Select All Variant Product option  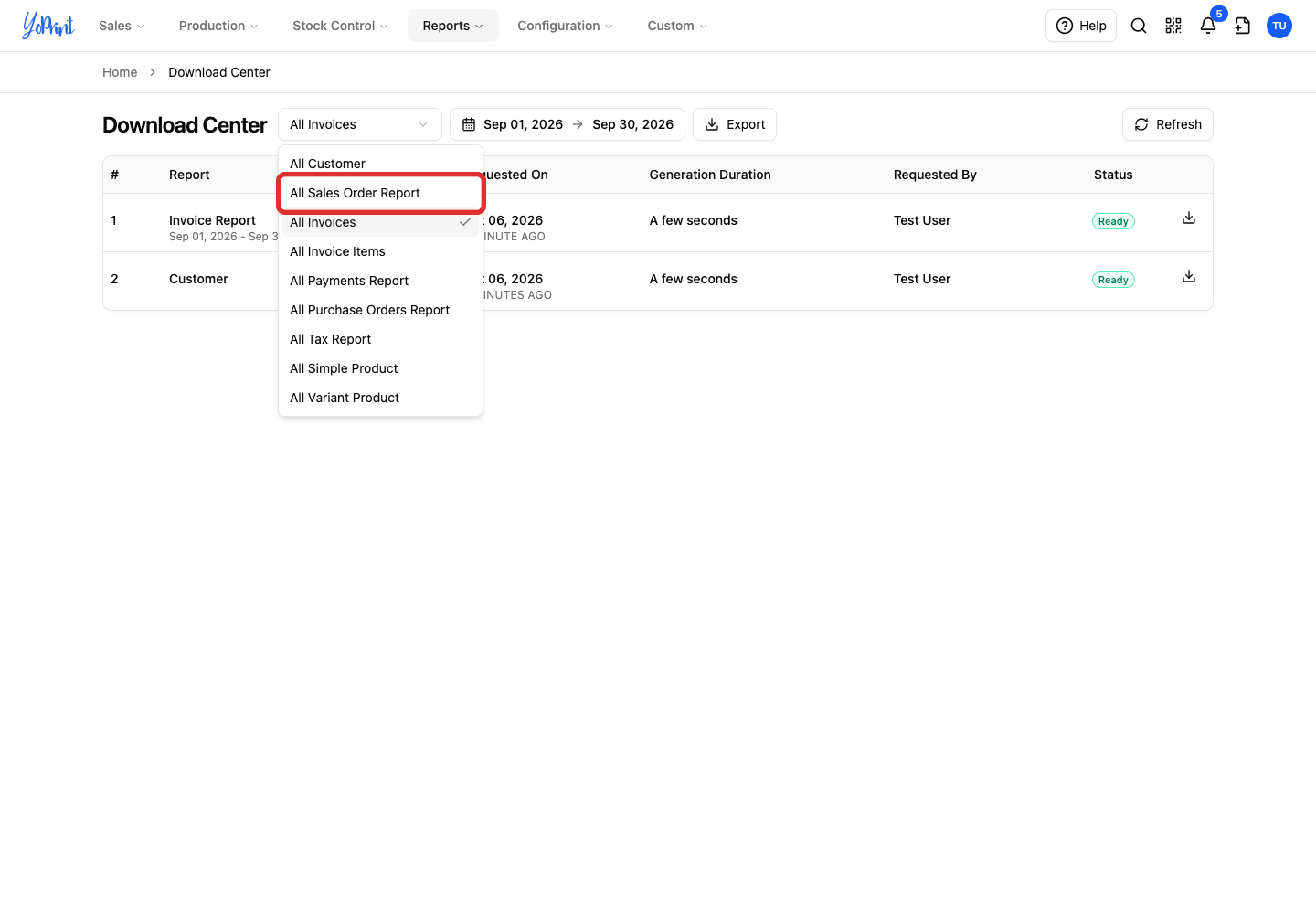click(x=380, y=398)
